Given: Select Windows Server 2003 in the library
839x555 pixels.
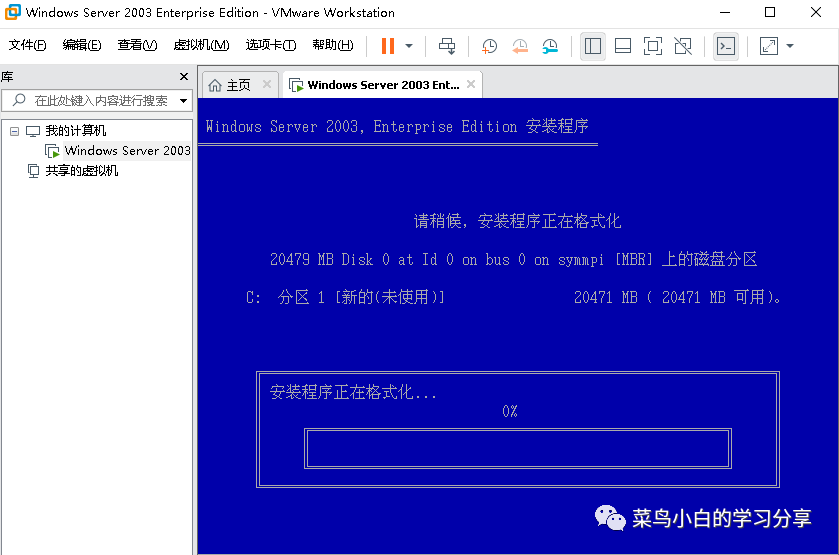Looking at the screenshot, I should coord(127,151).
